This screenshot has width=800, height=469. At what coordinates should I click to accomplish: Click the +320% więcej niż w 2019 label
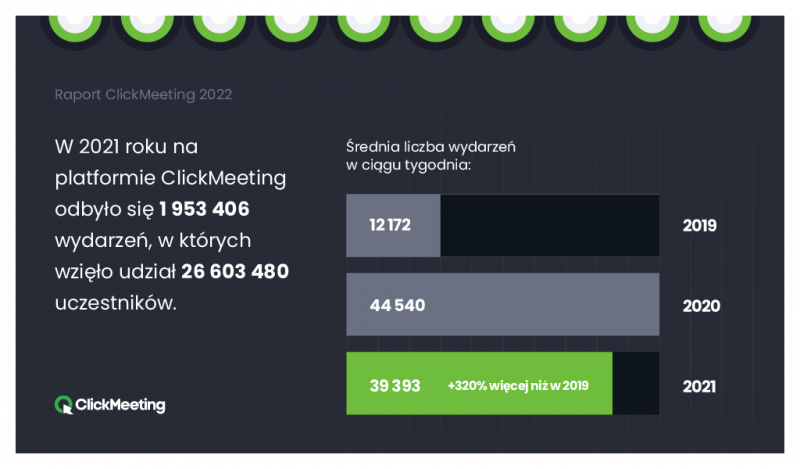518,385
